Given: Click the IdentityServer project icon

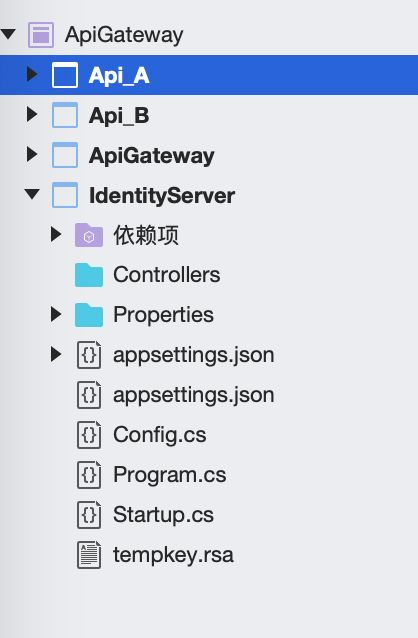Looking at the screenshot, I should 65,195.
